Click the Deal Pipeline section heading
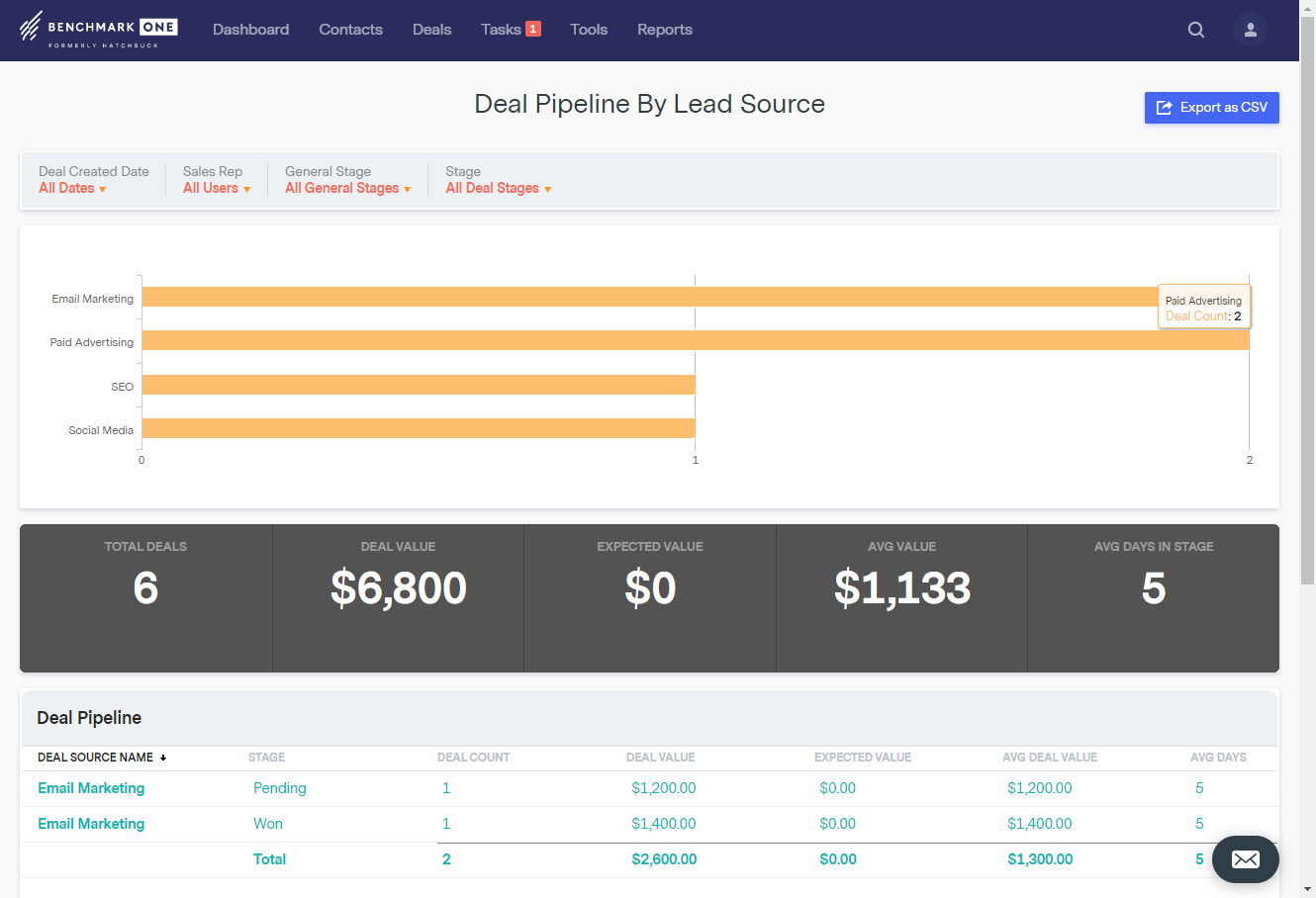This screenshot has width=1316, height=898. (x=89, y=718)
